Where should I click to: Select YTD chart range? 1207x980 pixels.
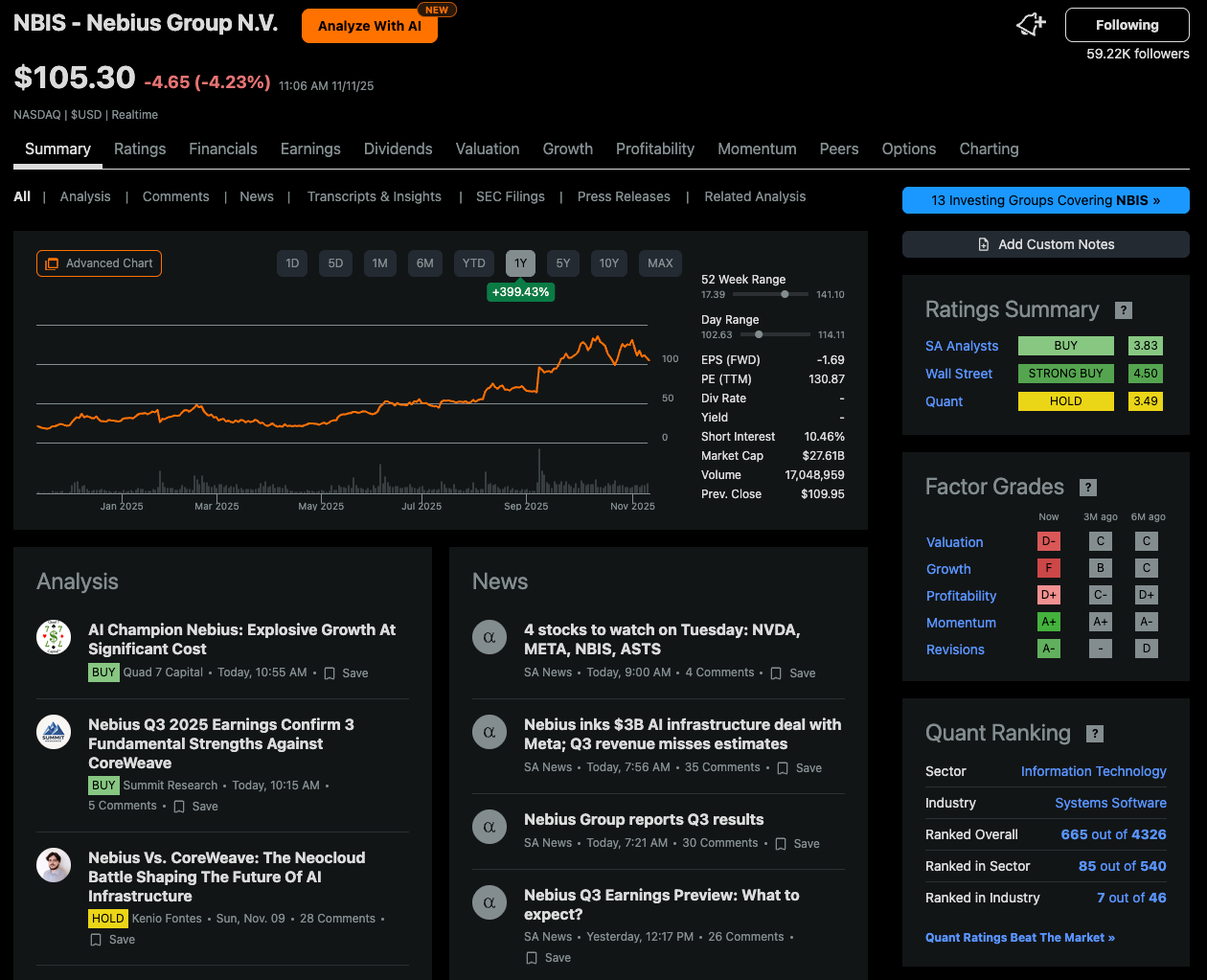pyautogui.click(x=474, y=263)
